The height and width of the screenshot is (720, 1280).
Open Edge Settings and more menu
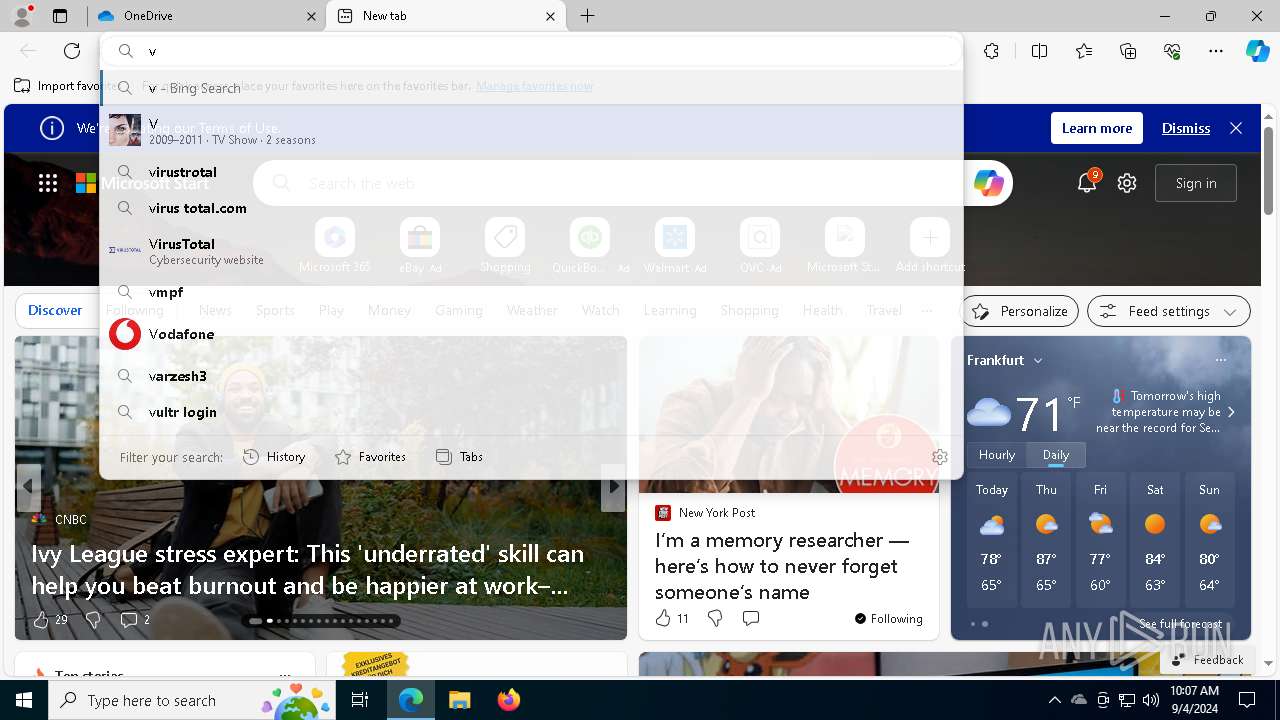[x=1216, y=51]
